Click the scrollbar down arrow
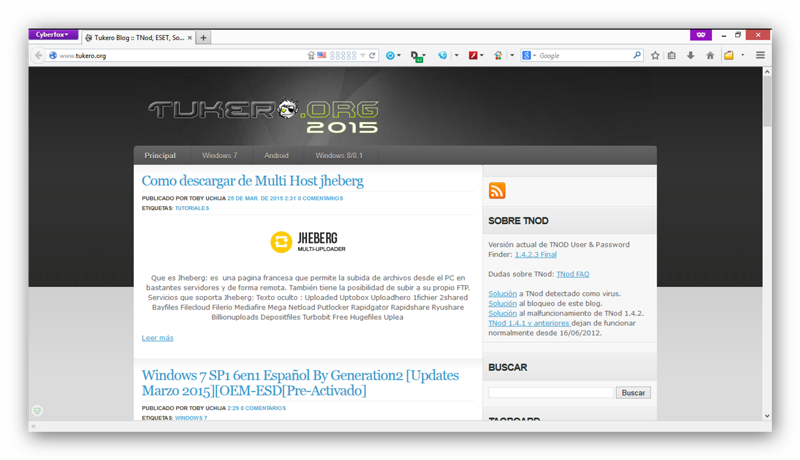This screenshot has width=800, height=460. [767, 416]
